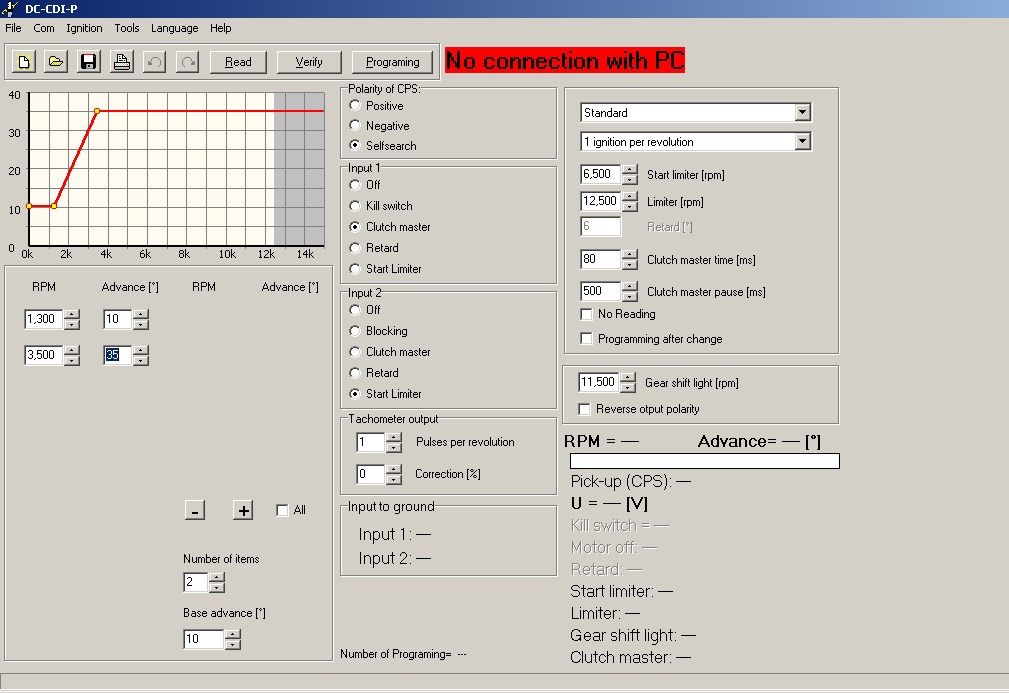Set Input 1 to Clutch master

(x=355, y=226)
